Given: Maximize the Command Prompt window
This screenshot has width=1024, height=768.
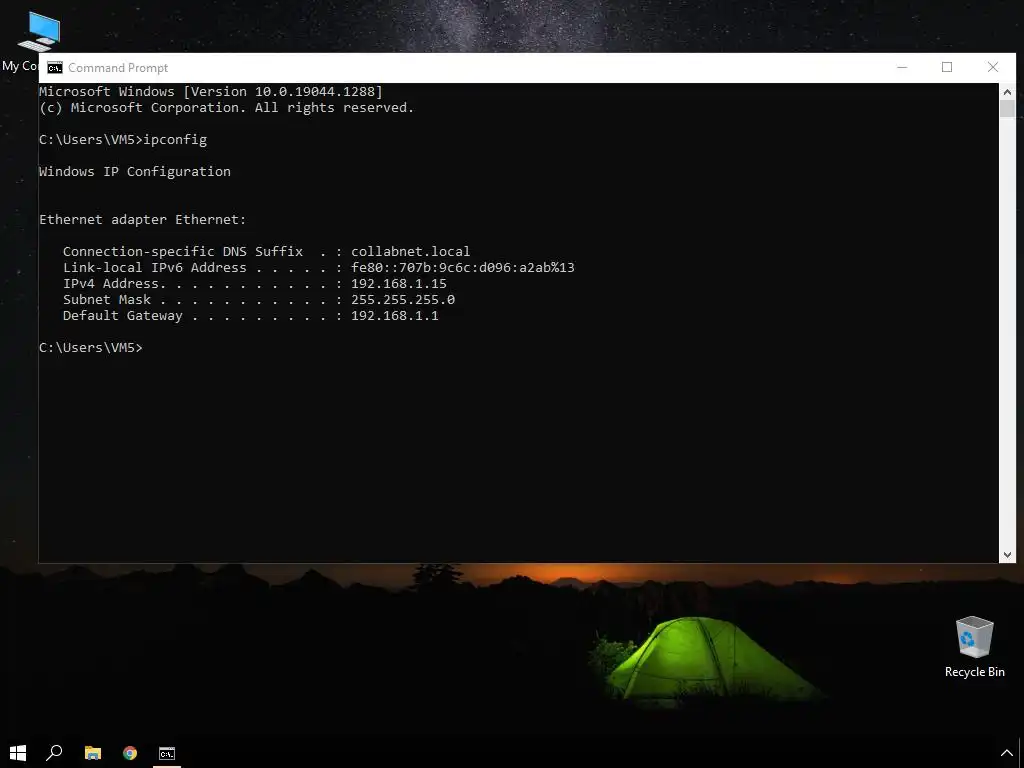Looking at the screenshot, I should [x=947, y=67].
